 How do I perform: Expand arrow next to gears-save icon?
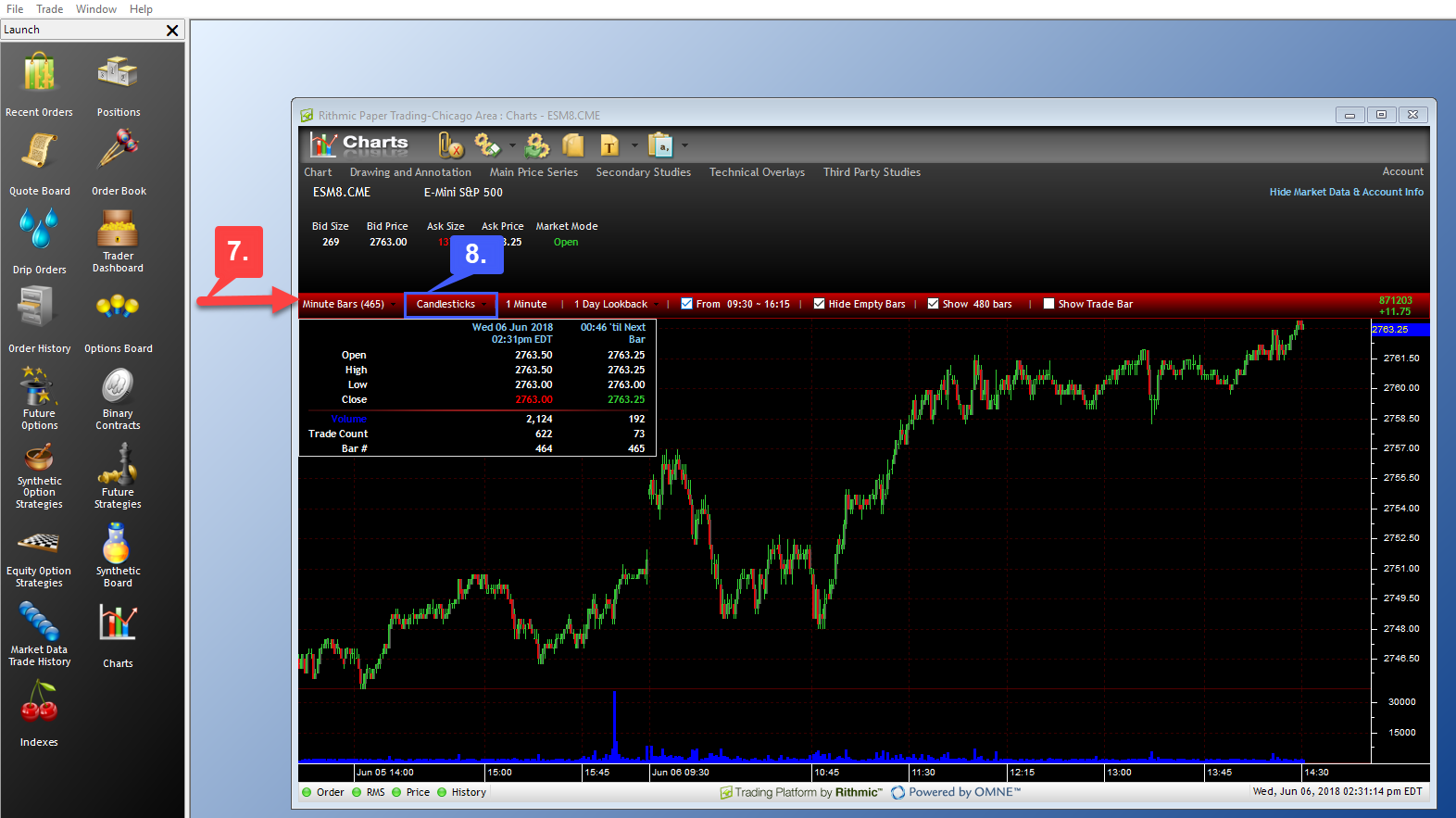click(511, 145)
